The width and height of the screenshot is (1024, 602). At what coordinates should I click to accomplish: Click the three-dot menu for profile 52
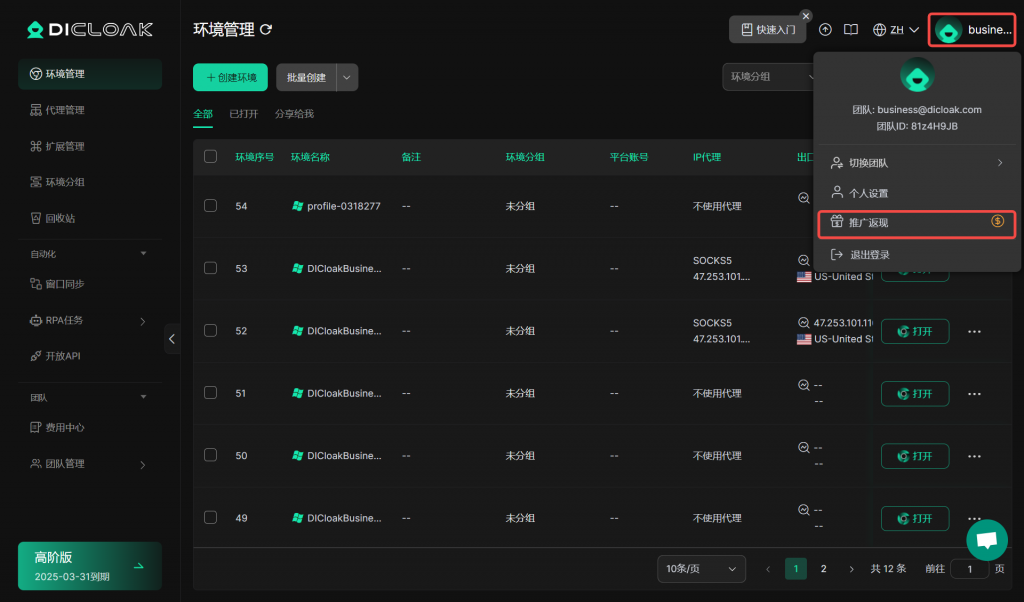[x=974, y=331]
